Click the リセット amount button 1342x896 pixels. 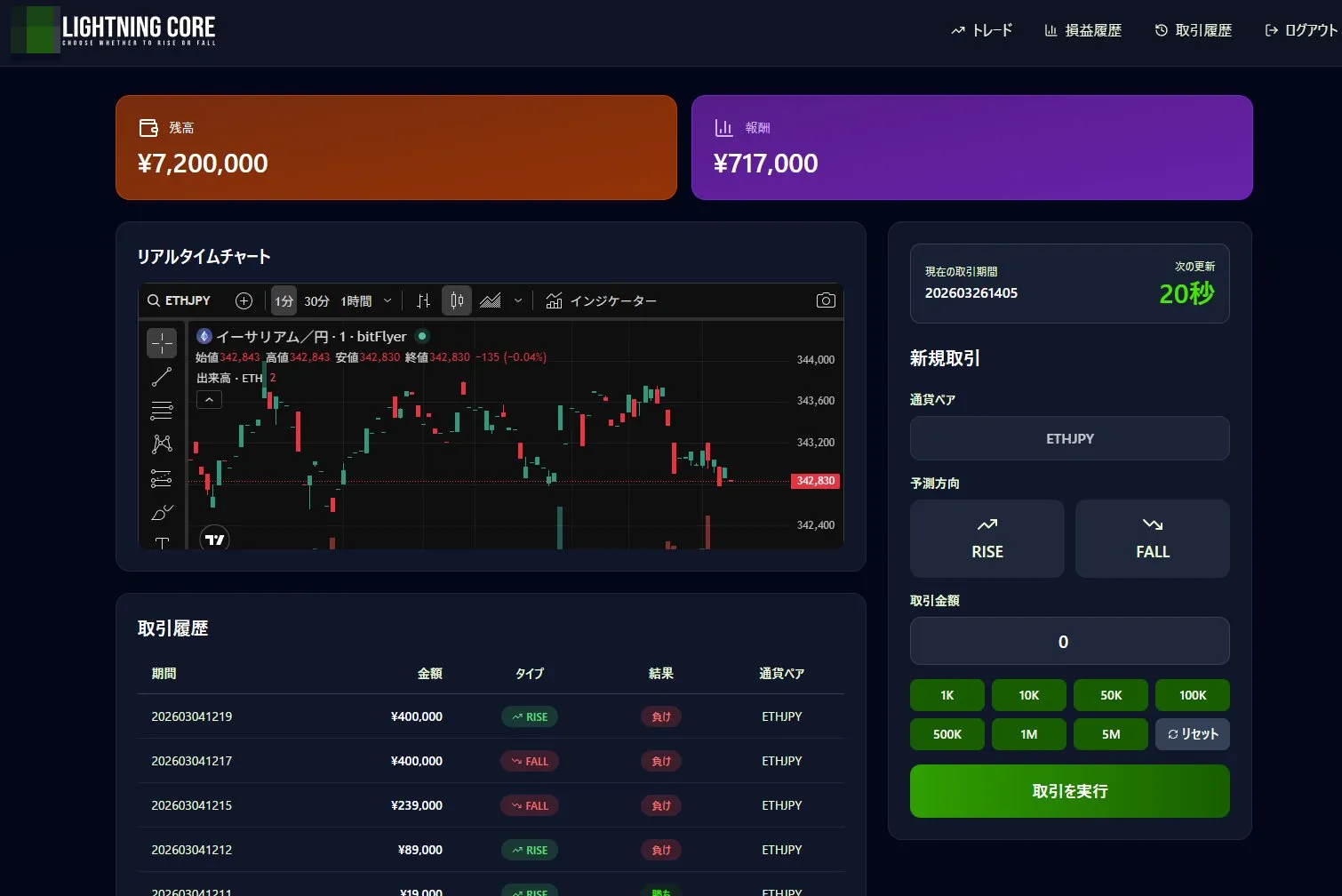pos(1192,734)
